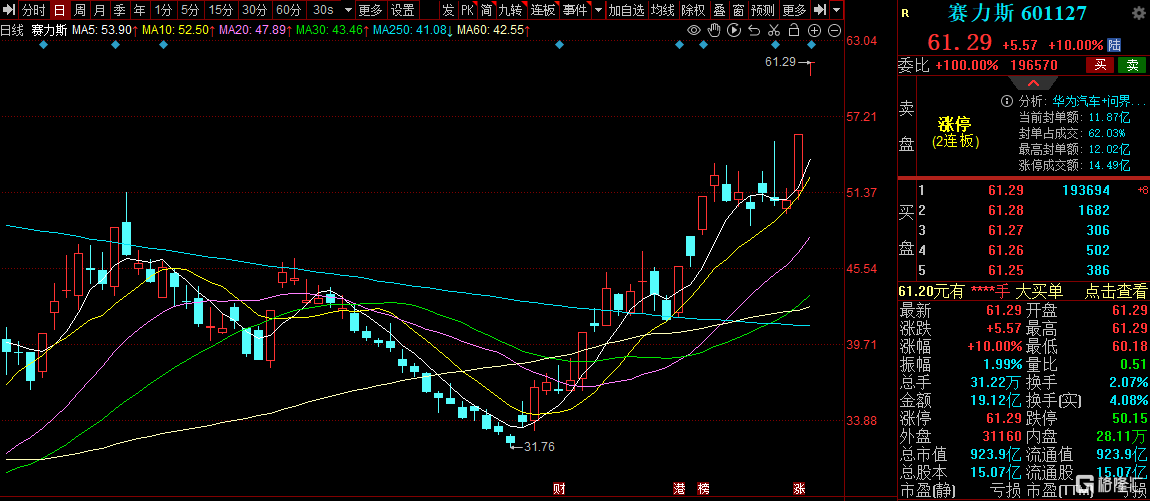Toggle 简 simplified mode

coord(486,10)
